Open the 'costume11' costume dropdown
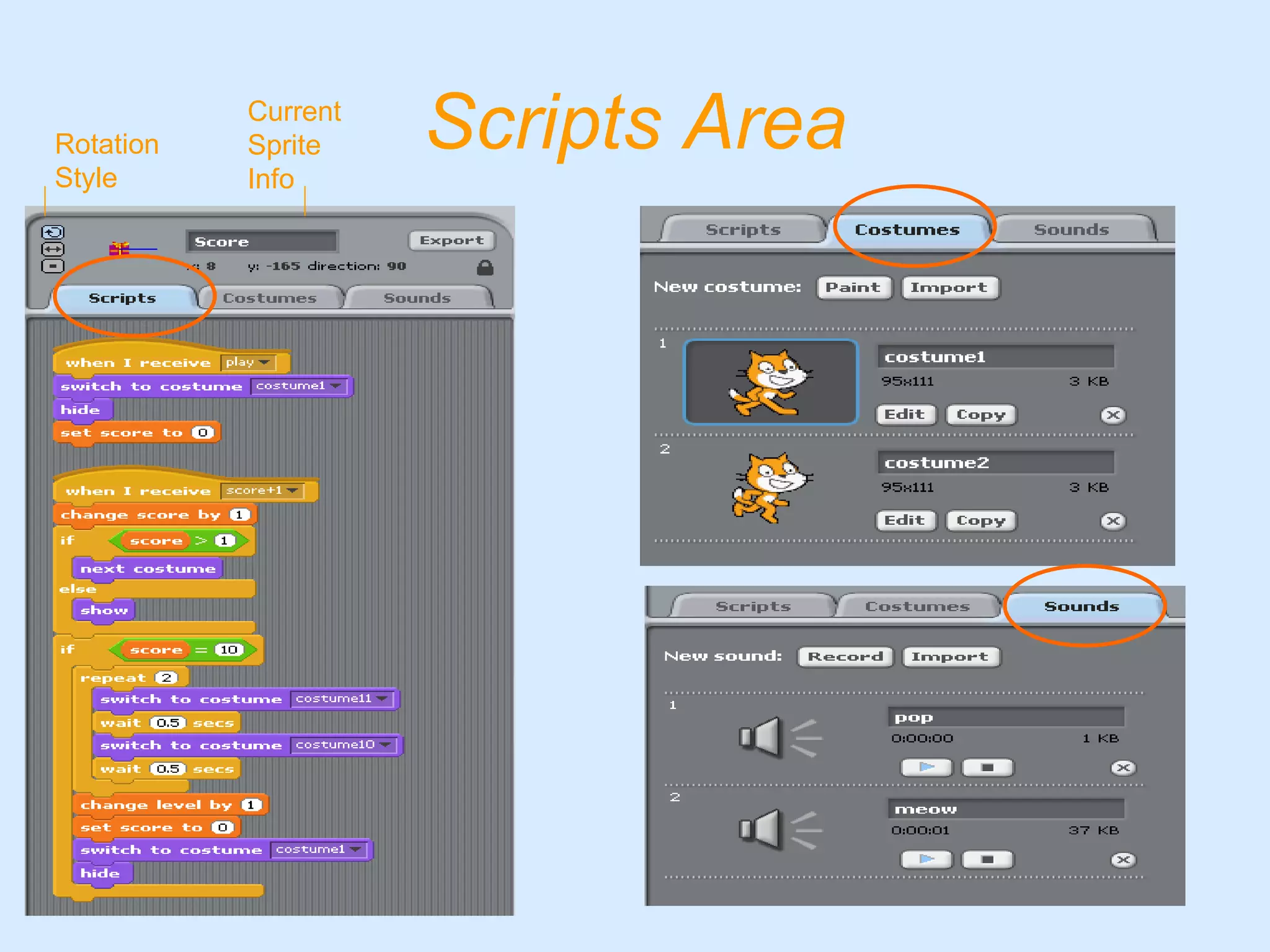The height and width of the screenshot is (952, 1270). (342, 699)
